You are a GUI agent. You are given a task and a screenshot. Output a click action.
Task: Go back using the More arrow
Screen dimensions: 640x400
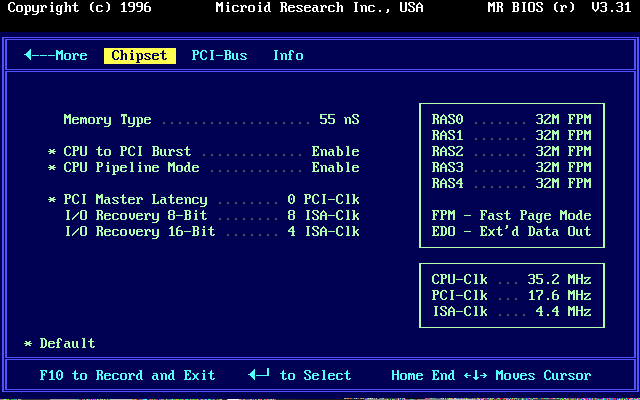[x=56, y=56]
